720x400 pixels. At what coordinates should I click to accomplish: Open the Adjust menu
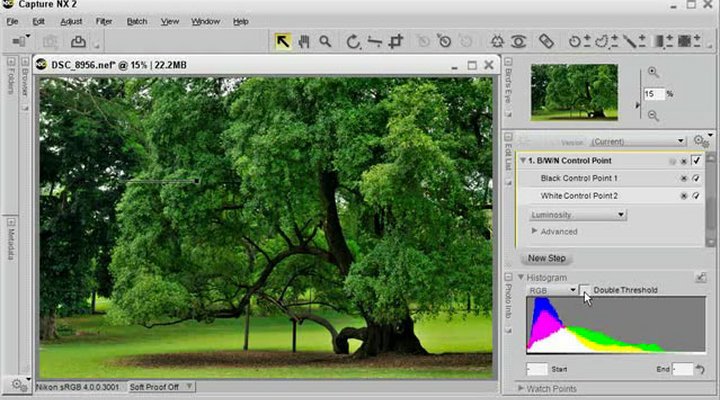point(71,22)
